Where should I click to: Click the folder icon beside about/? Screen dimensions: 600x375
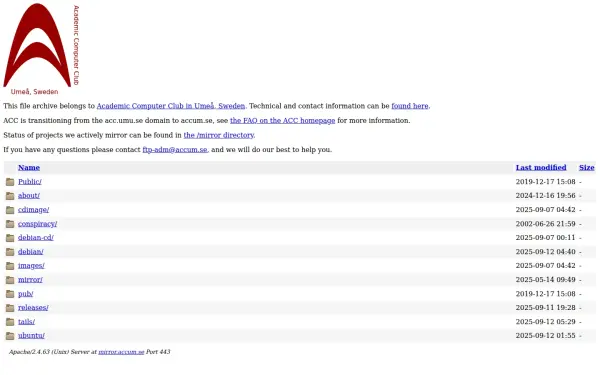pyautogui.click(x=10, y=196)
